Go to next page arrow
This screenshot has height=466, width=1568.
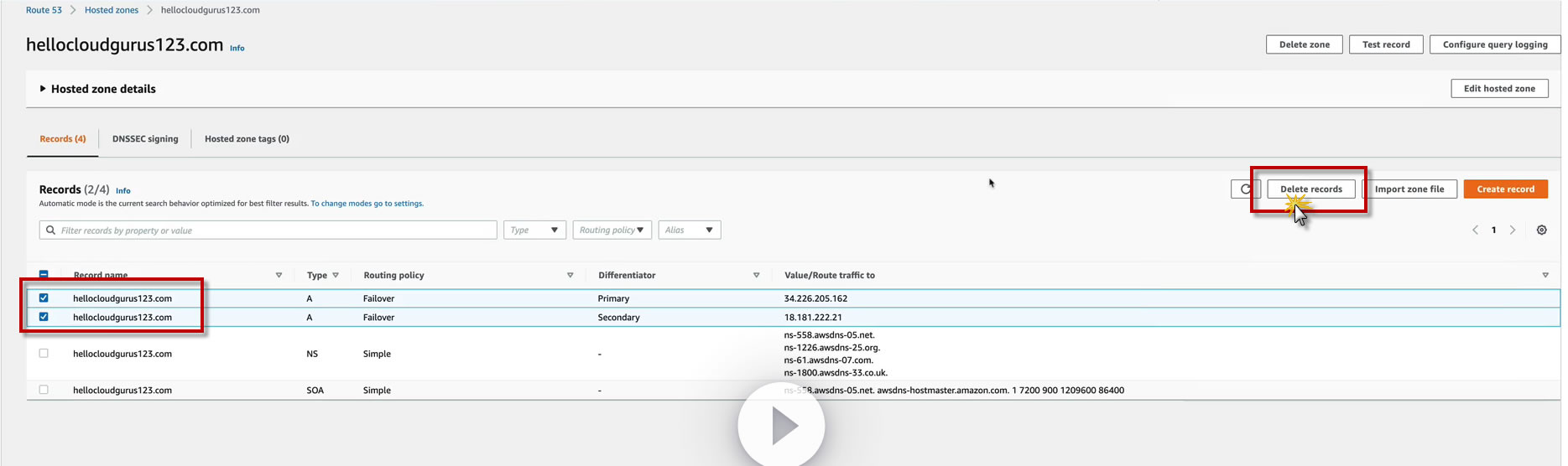coord(1513,230)
